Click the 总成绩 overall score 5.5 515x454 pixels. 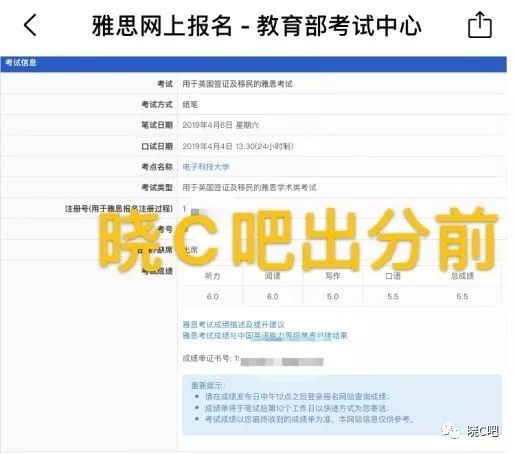pos(462,296)
